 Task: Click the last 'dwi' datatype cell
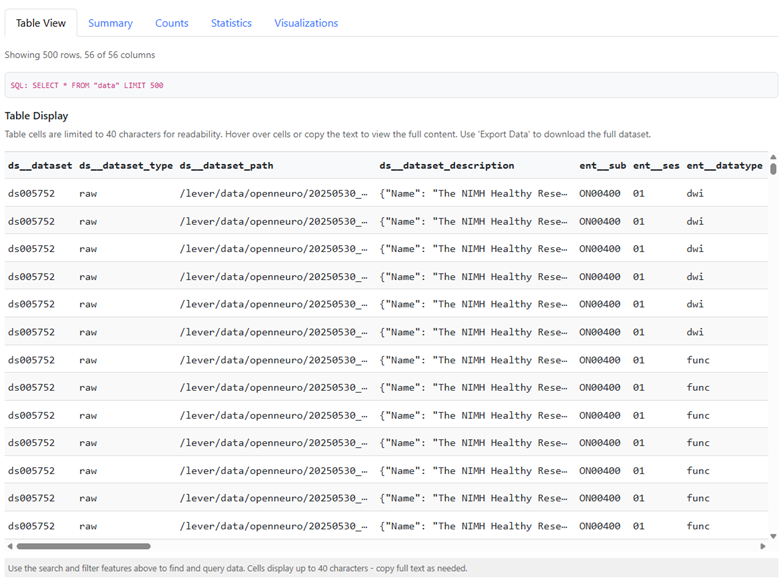click(695, 332)
